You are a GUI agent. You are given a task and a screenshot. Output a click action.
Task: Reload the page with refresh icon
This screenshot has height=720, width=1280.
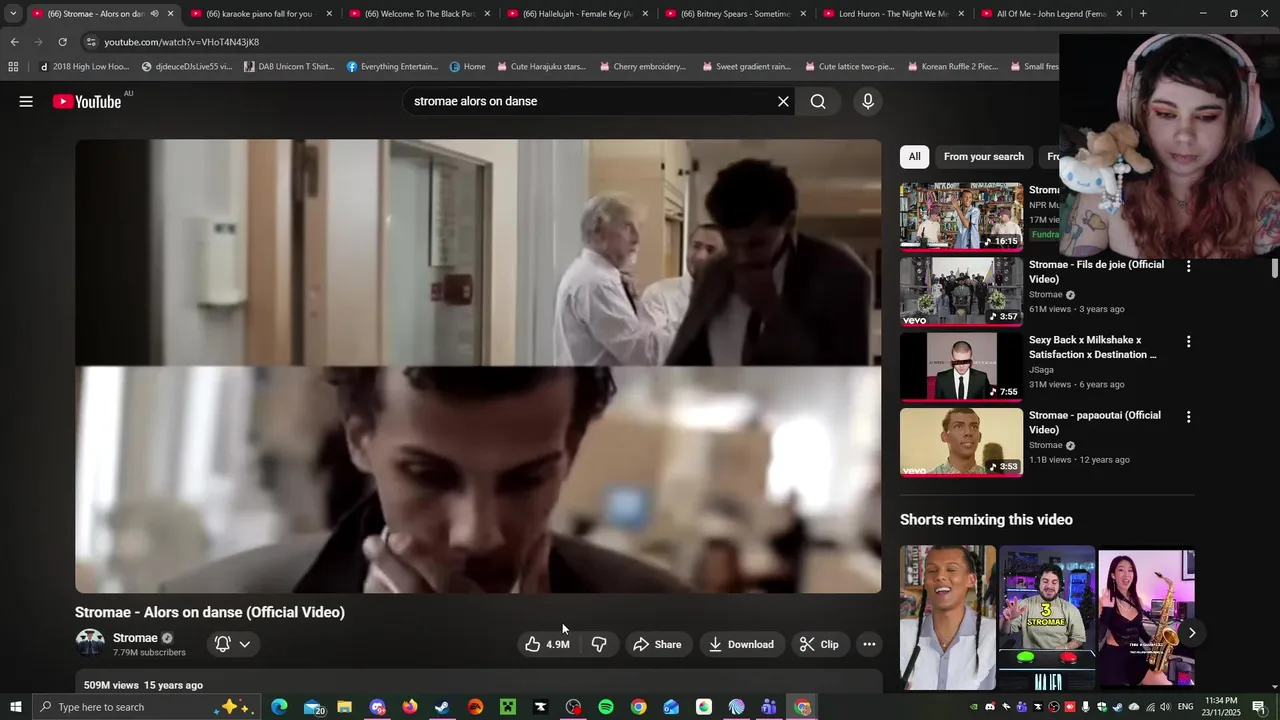click(62, 42)
